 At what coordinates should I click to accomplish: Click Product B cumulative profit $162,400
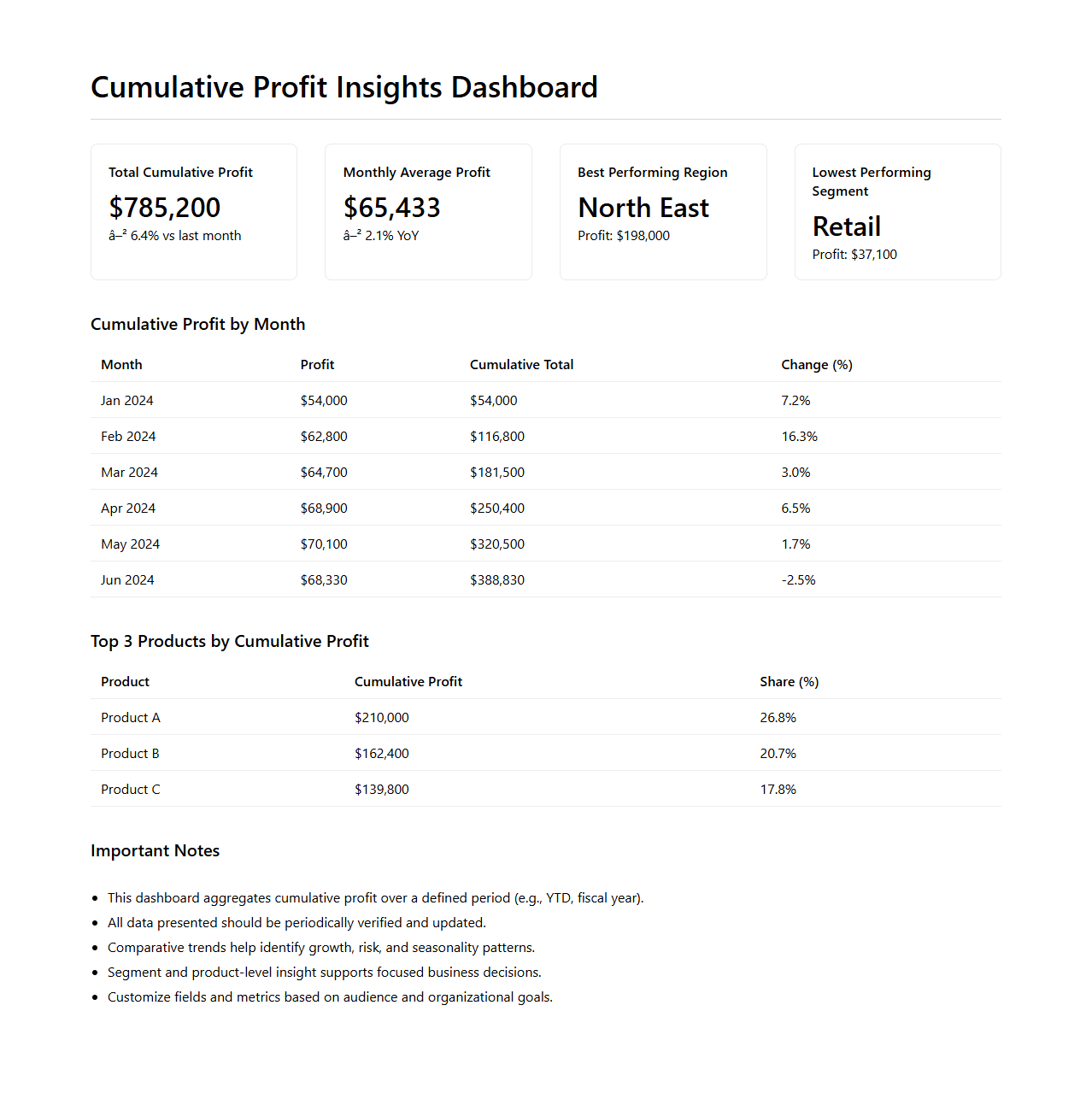pyautogui.click(x=382, y=754)
